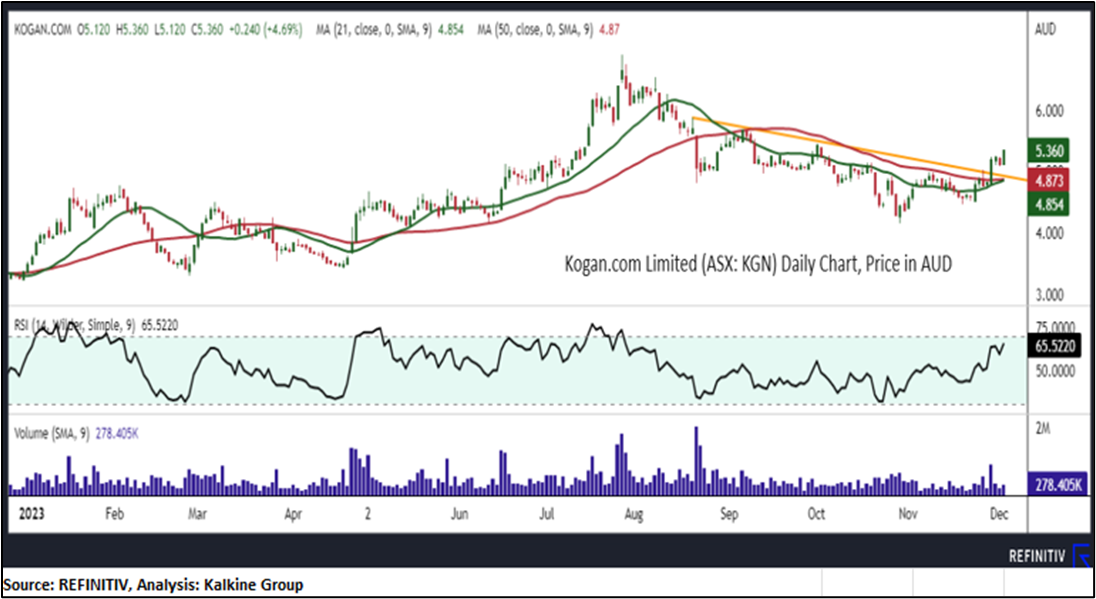Click the 2M volume axis label
This screenshot has height=599, width=1096.
tap(1042, 427)
